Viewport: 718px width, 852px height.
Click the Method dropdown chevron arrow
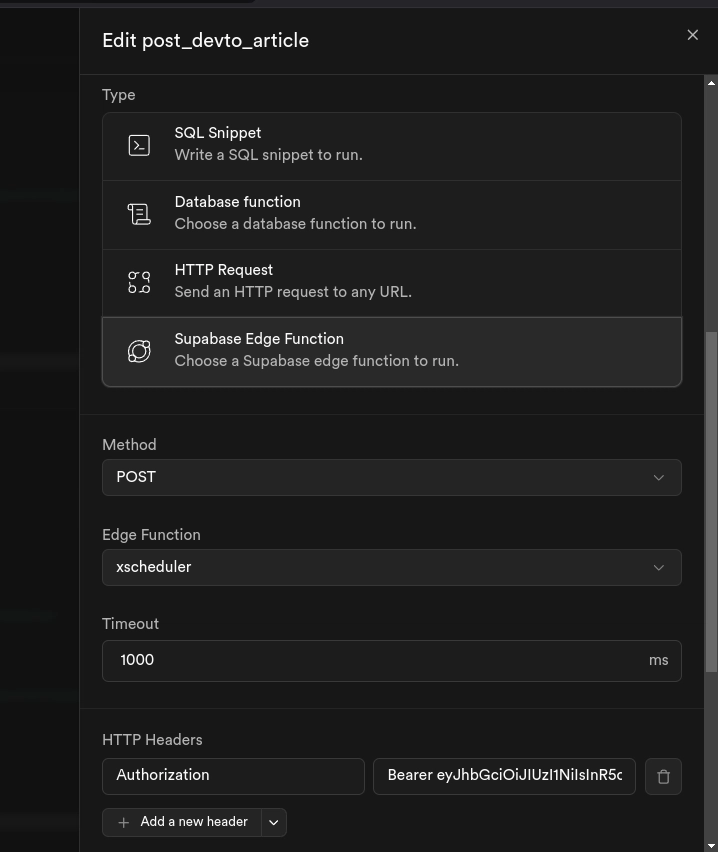click(x=658, y=478)
